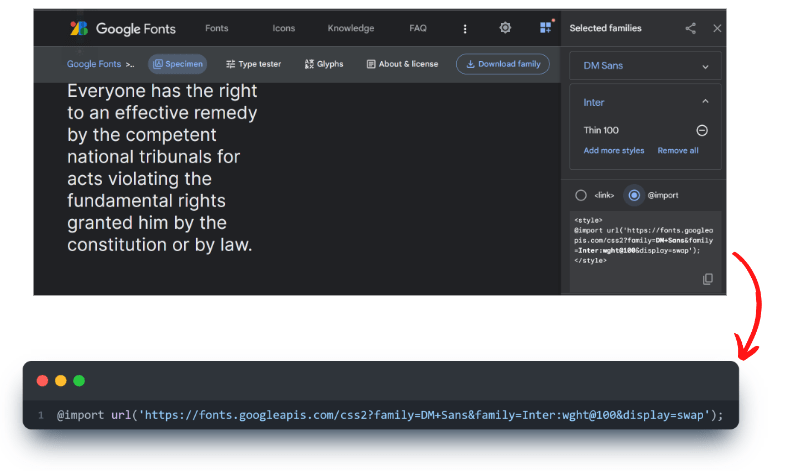The image size is (790, 475).
Task: Open the three-dot more options menu
Action: (465, 29)
